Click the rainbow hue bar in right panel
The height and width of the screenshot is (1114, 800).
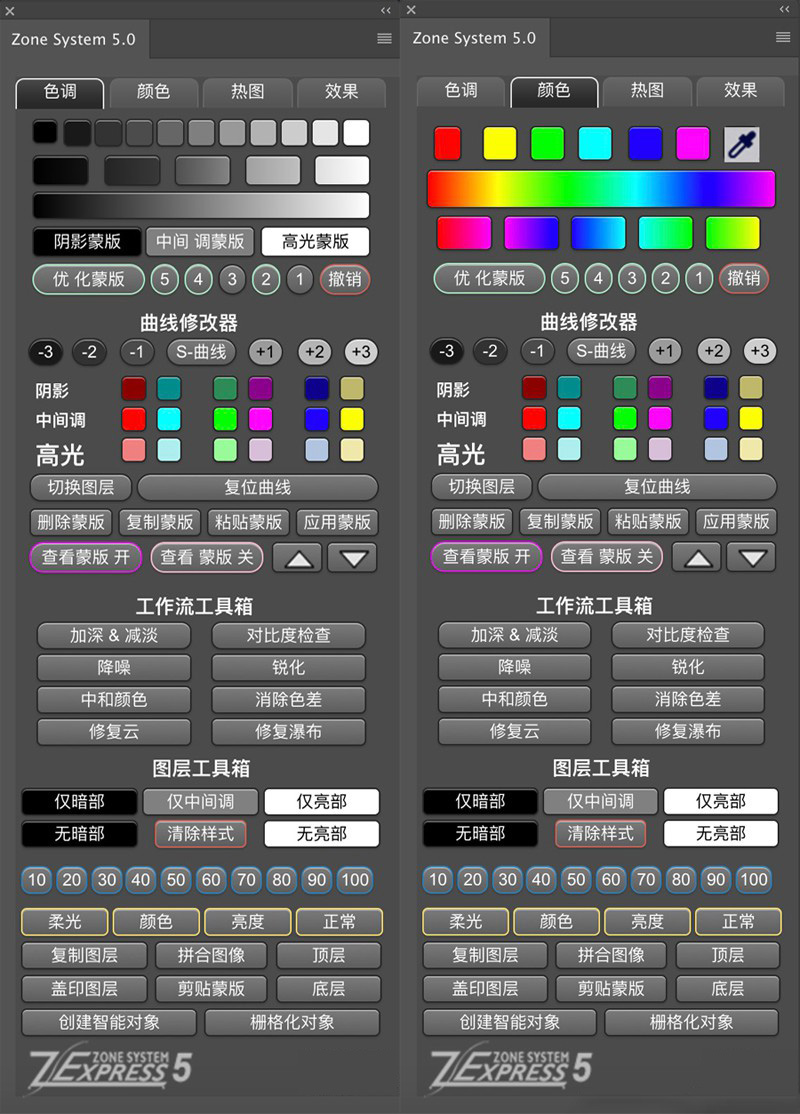click(x=601, y=189)
